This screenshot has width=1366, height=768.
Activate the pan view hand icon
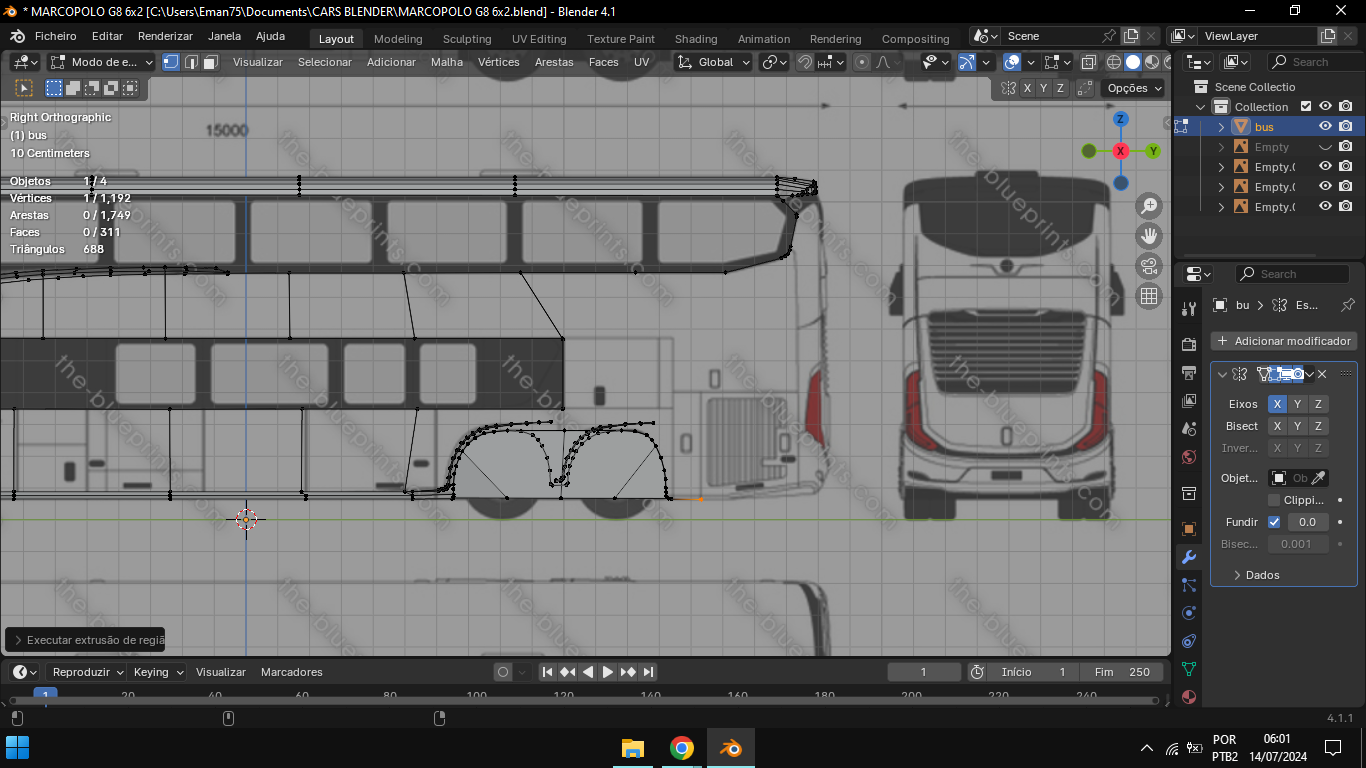click(1149, 236)
